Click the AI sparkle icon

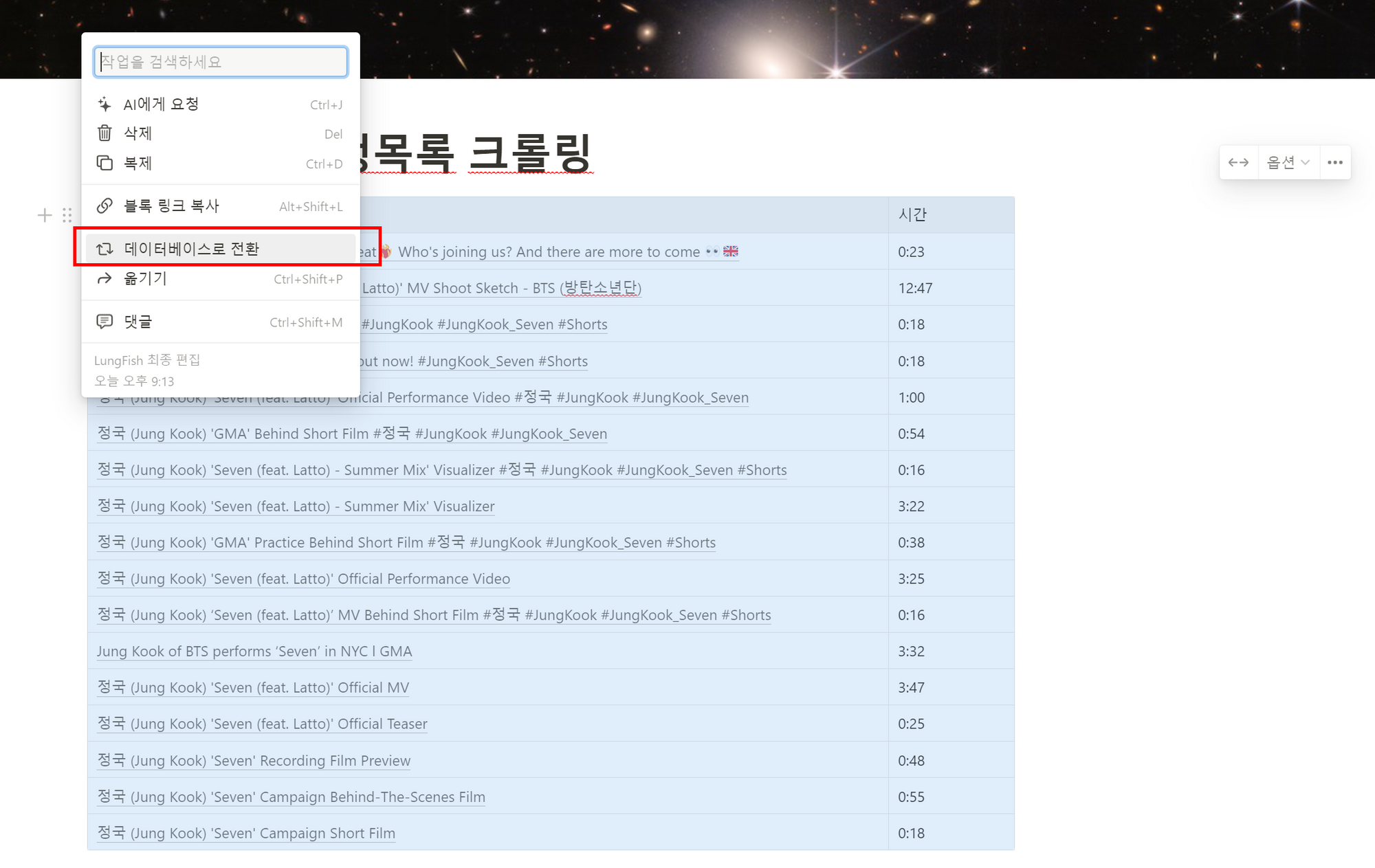pyautogui.click(x=104, y=104)
